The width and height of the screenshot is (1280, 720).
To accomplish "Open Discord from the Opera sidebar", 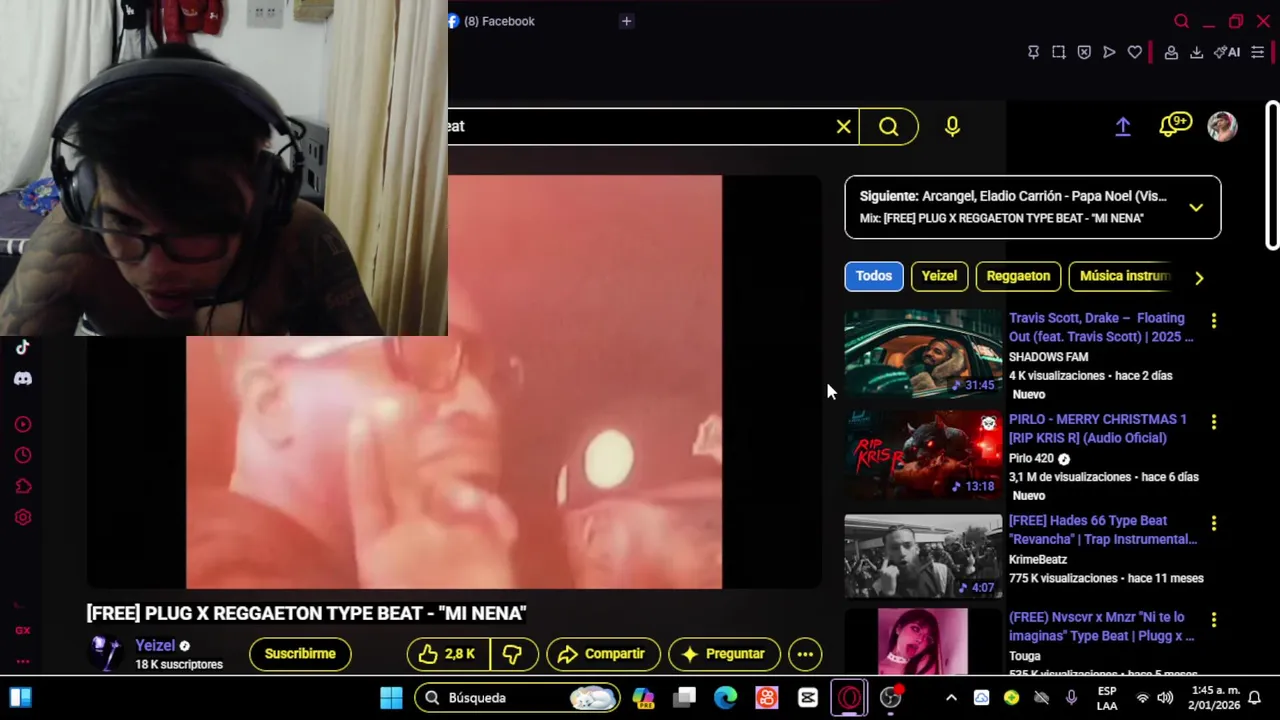I will pos(23,379).
